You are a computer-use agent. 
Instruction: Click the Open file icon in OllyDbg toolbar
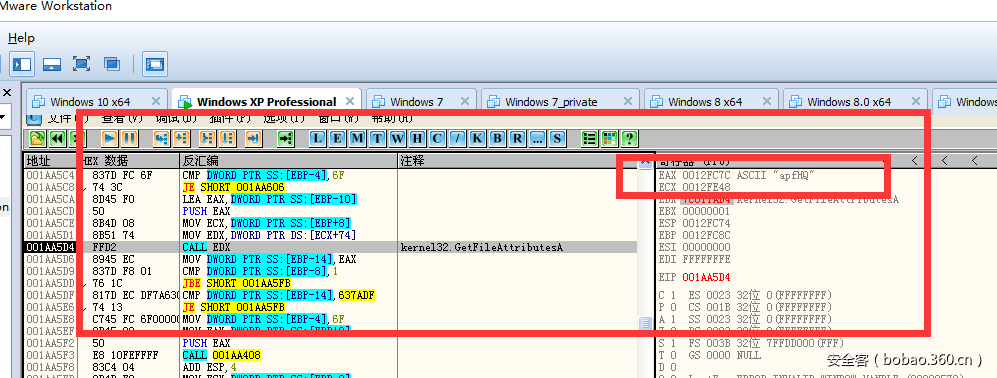click(37, 138)
